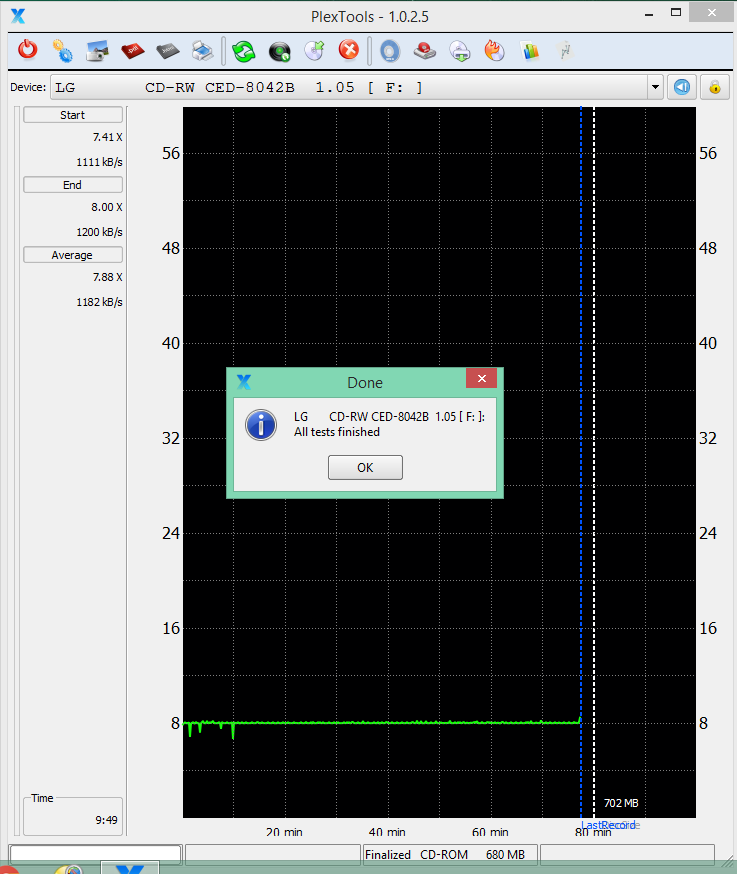Click the 702 MB label in graph

tap(621, 803)
